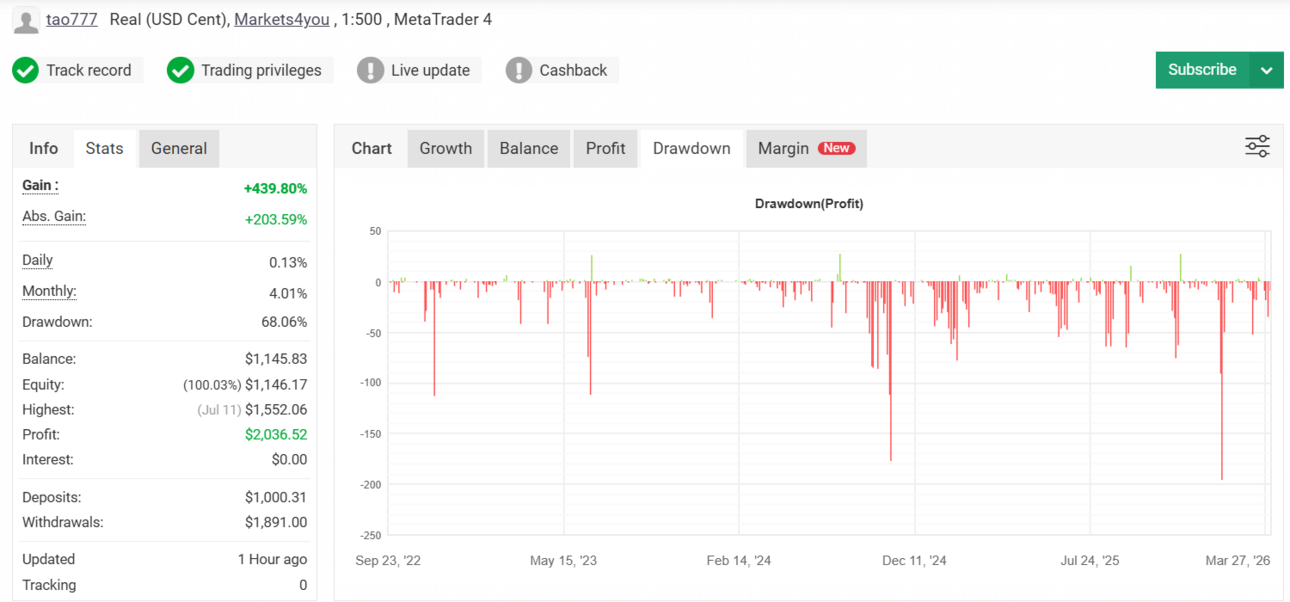Click the Jul 24, '25 axis label
Image resolution: width=1290 pixels, height=602 pixels.
tap(1089, 560)
